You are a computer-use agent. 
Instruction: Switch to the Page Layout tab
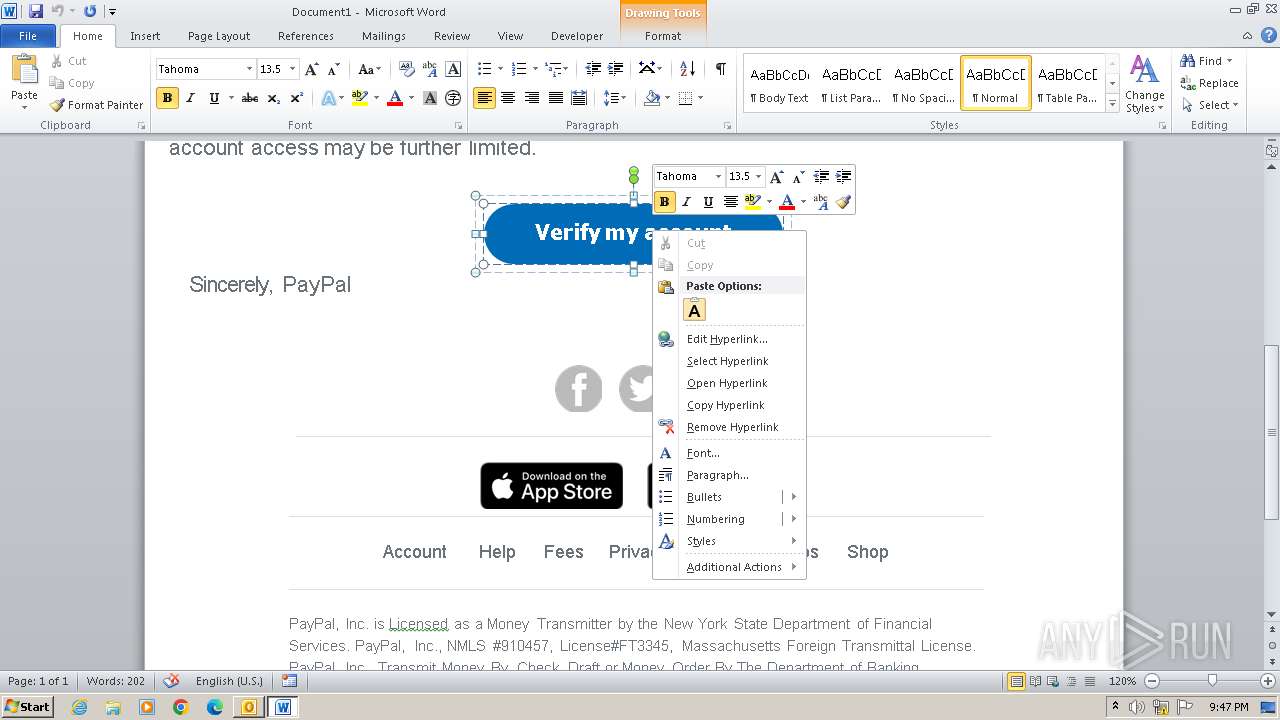219,36
